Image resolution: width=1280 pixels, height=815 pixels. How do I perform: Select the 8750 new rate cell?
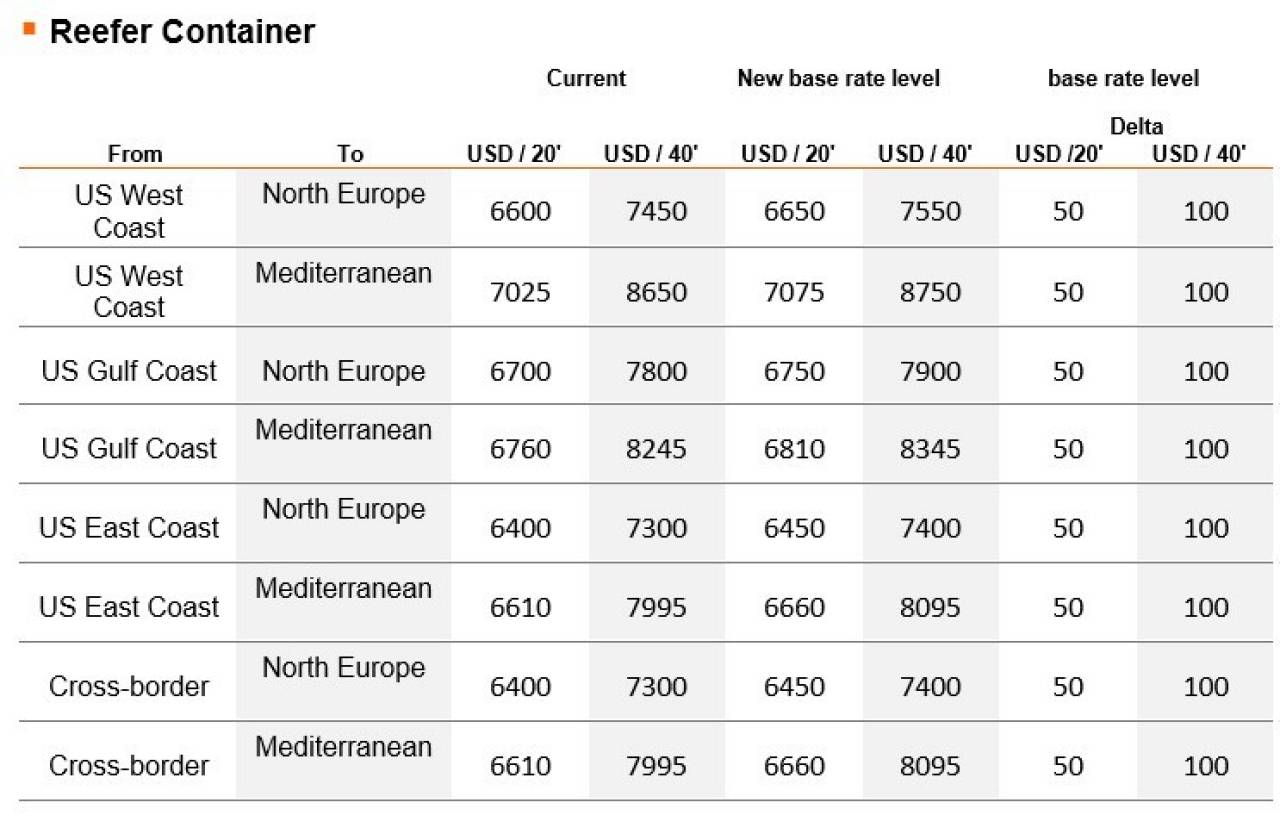[x=930, y=292]
